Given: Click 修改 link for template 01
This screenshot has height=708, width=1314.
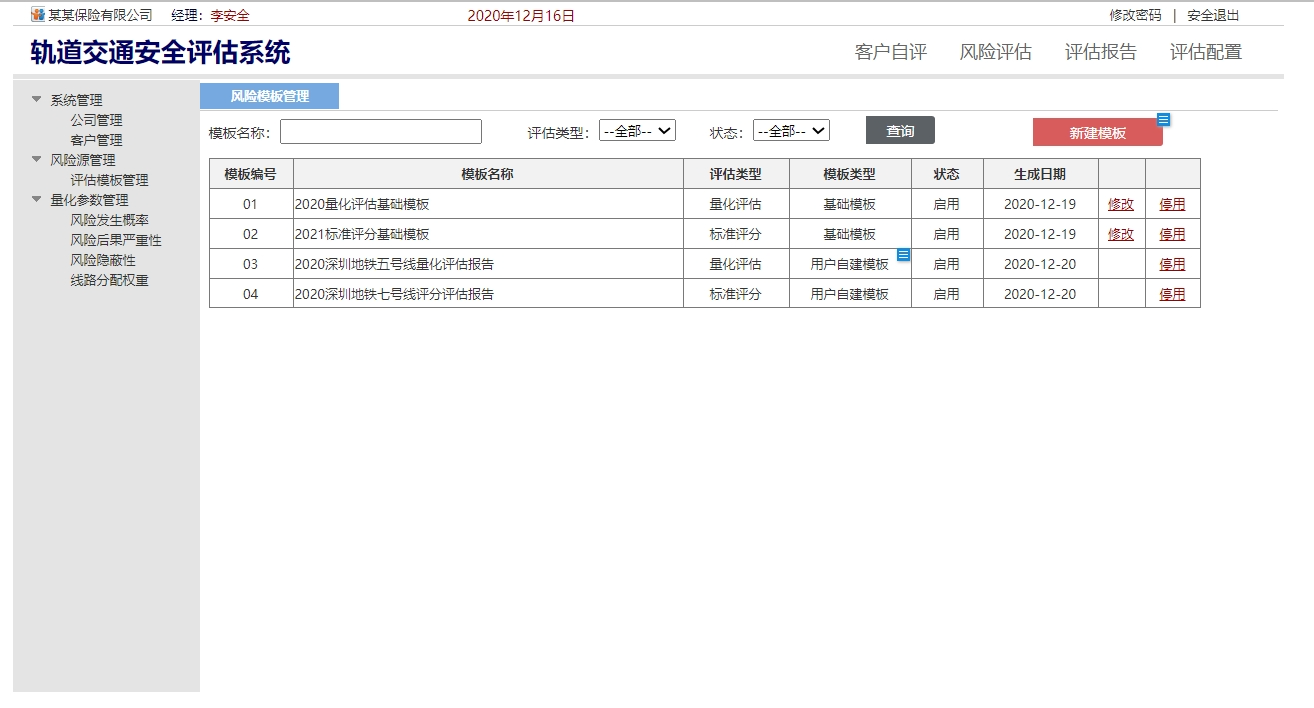Looking at the screenshot, I should (x=1120, y=204).
